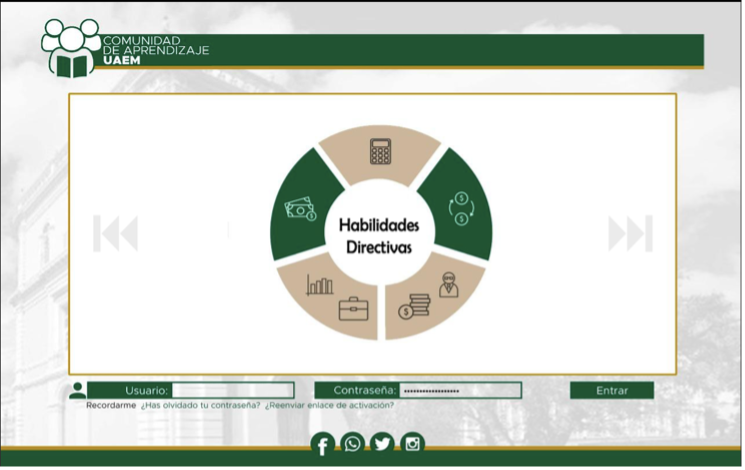Open the WhatsApp contact icon
The height and width of the screenshot is (470, 745).
tap(352, 443)
